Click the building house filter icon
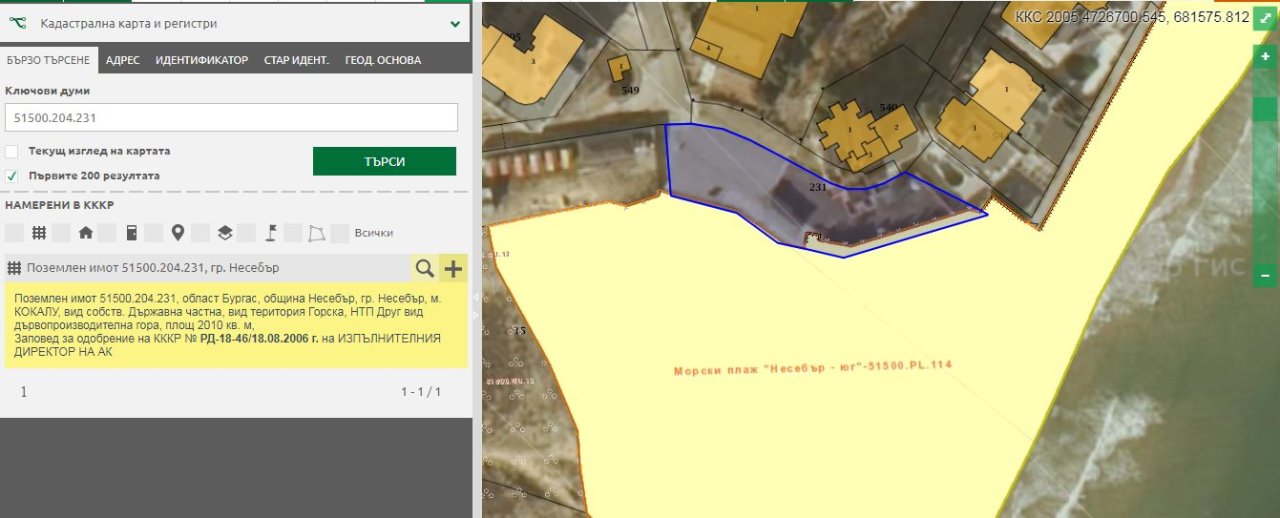Screen dimensions: 1280x518 tap(85, 233)
